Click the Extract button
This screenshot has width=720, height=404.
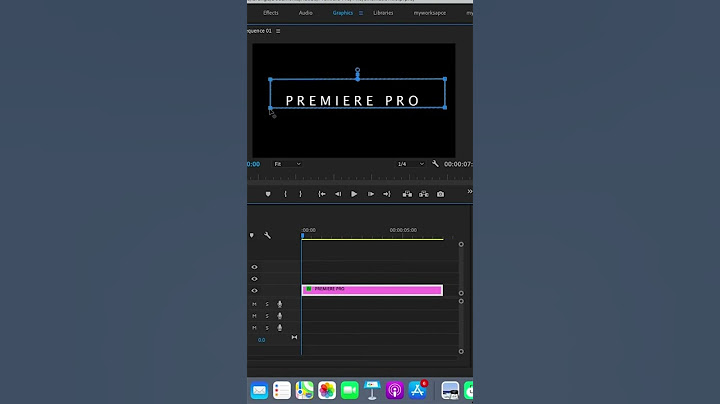point(423,194)
